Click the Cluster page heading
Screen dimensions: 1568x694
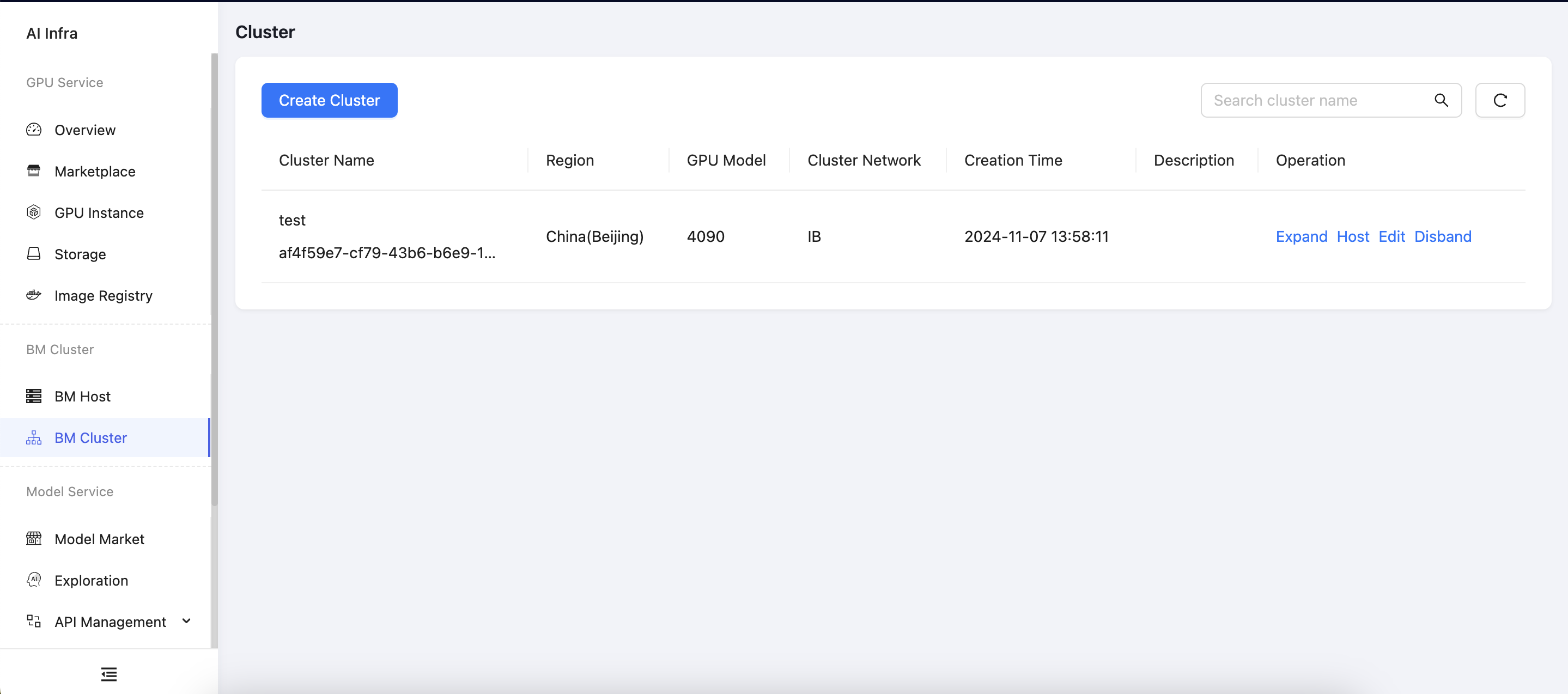click(265, 32)
